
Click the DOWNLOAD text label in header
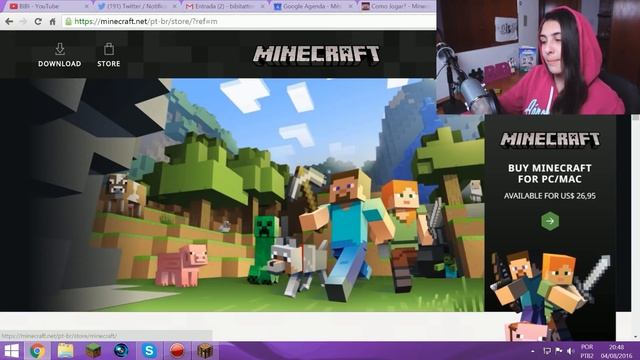coord(60,64)
